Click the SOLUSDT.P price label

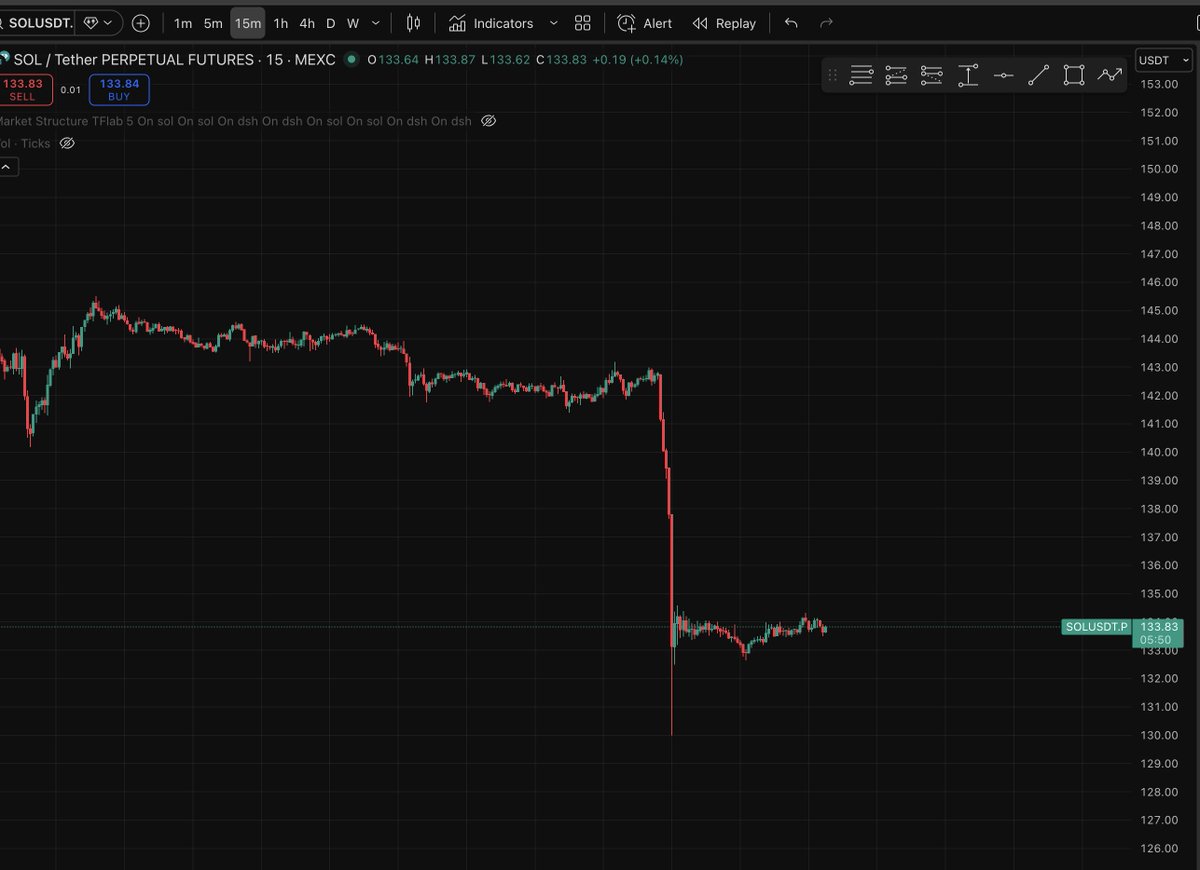(x=1097, y=627)
